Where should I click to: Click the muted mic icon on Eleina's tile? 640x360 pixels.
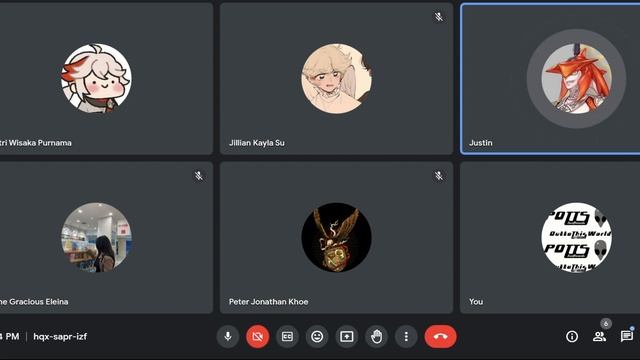199,176
